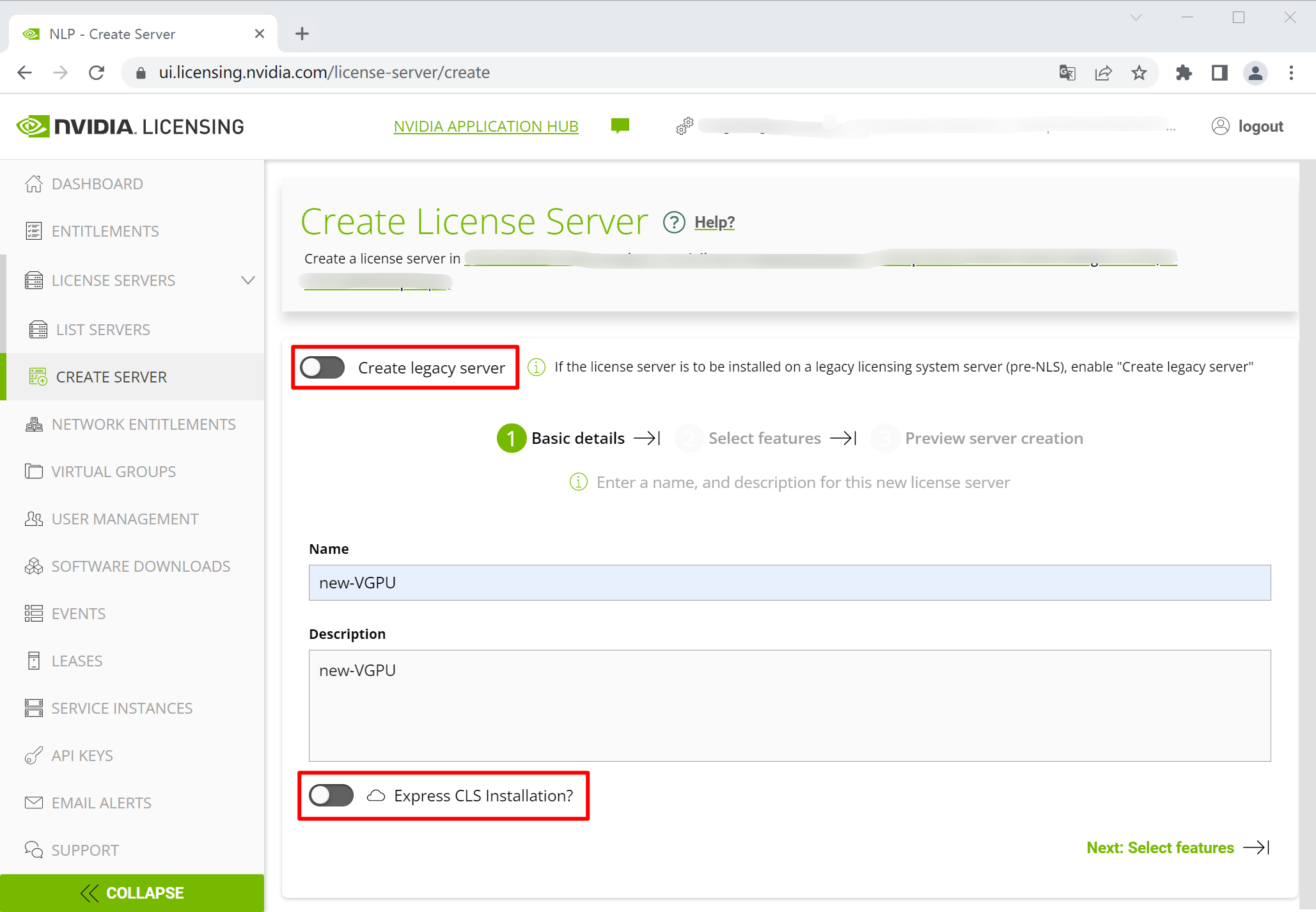Click the Events list icon

[34, 613]
